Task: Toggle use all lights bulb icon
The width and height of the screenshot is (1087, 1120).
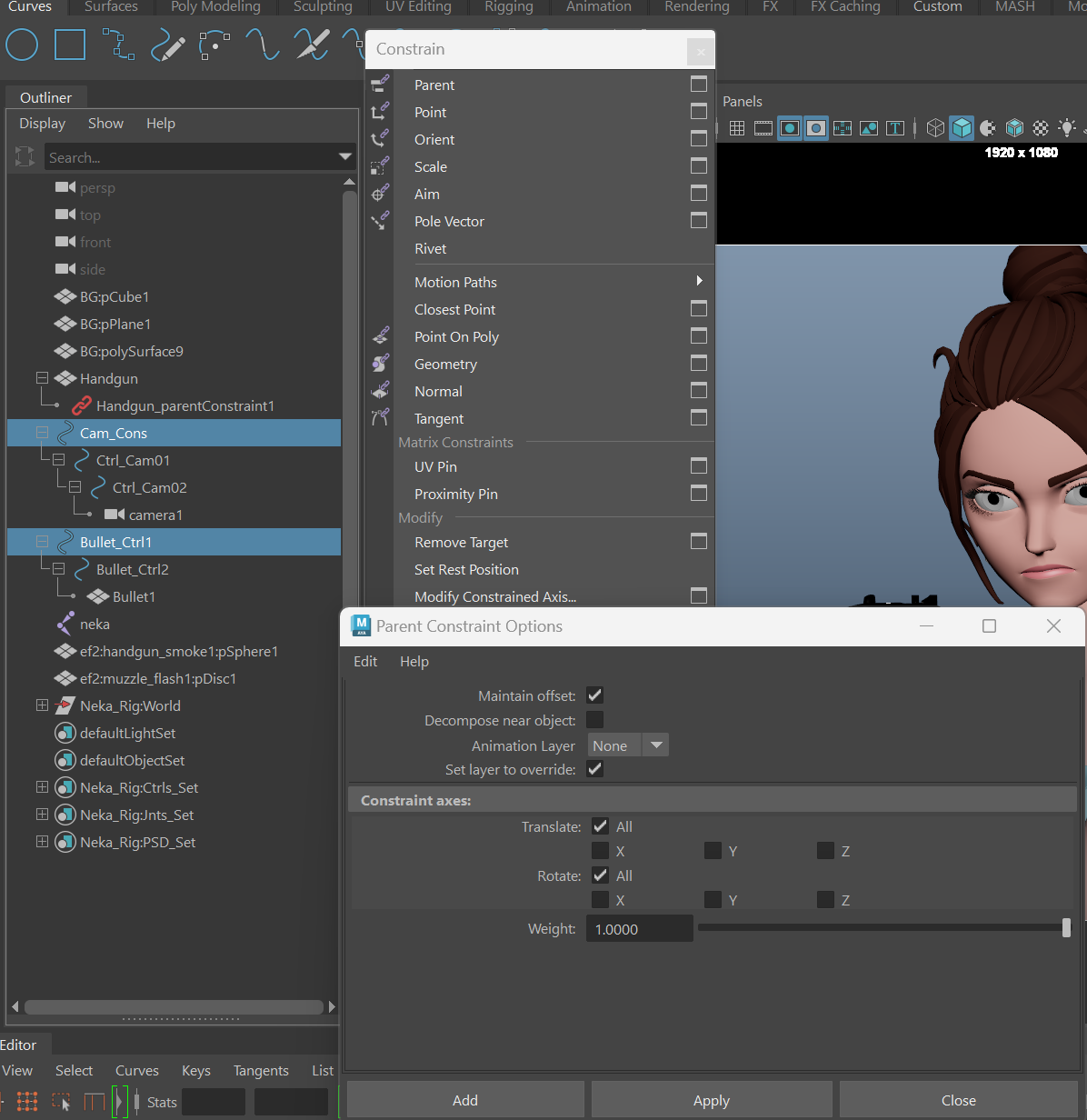Action: click(x=1067, y=128)
